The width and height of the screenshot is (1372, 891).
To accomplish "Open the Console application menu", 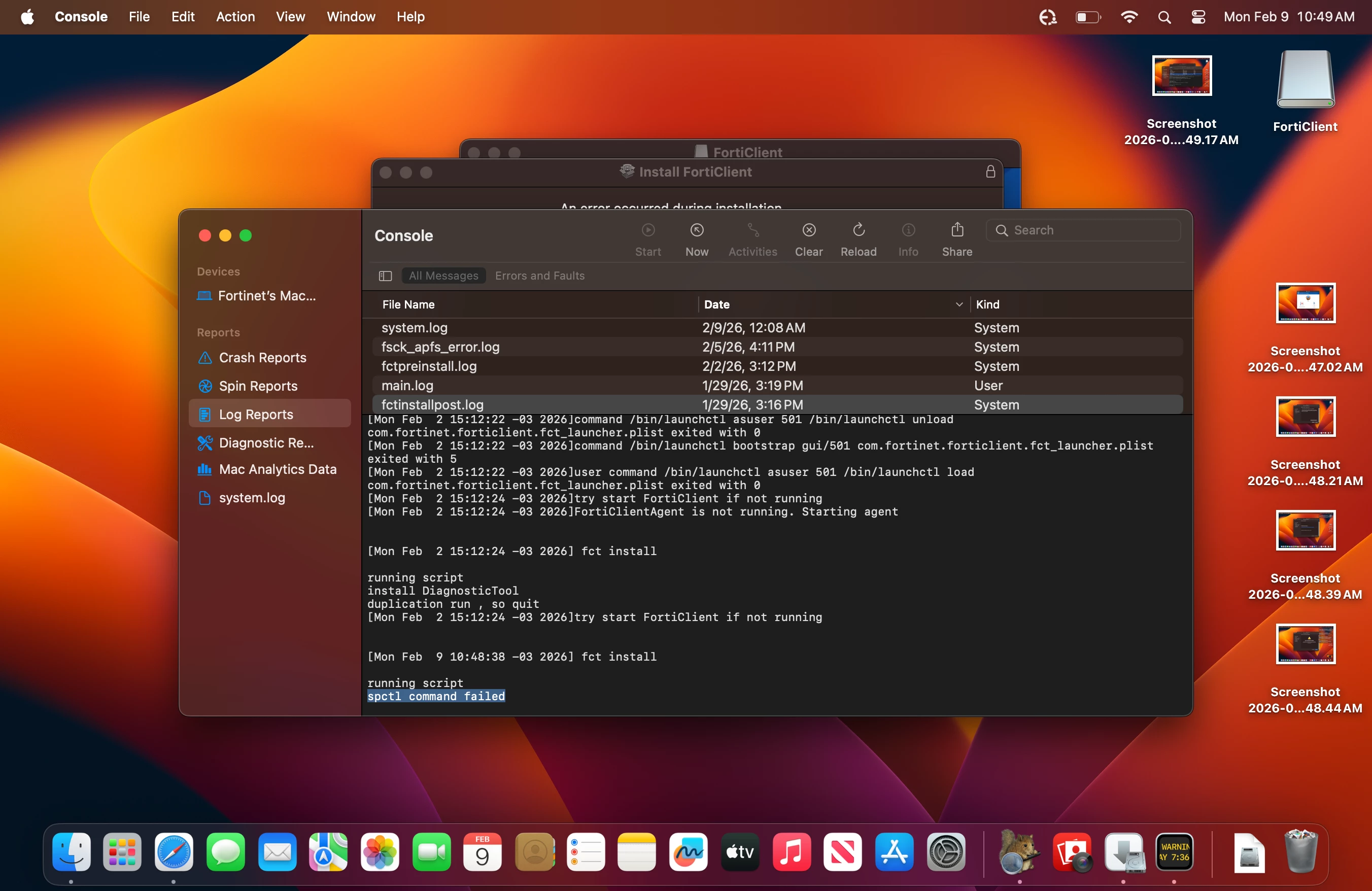I will click(x=81, y=17).
